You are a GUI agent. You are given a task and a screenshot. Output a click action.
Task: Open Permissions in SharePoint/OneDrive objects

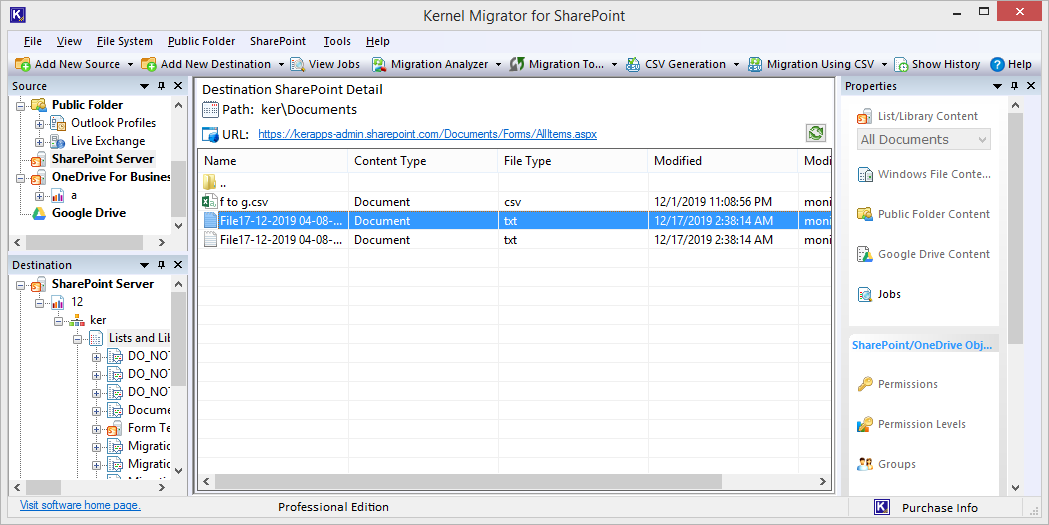coord(897,384)
